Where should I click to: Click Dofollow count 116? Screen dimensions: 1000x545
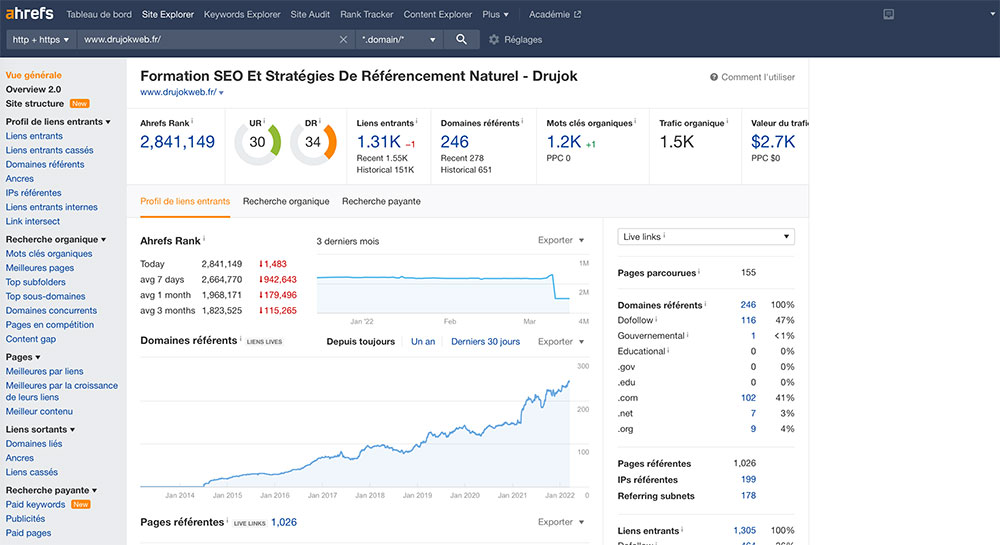(748, 320)
